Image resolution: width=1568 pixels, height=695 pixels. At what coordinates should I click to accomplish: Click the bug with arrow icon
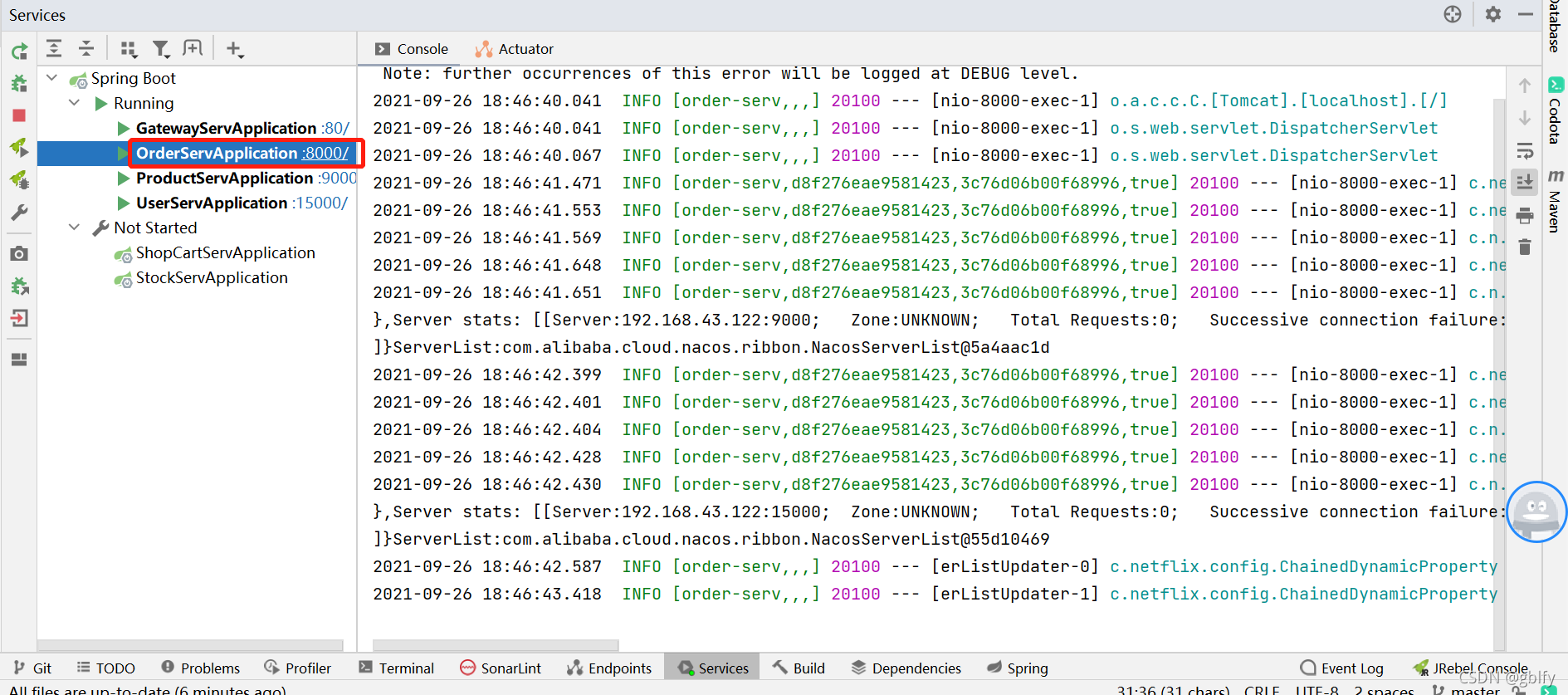click(x=19, y=286)
